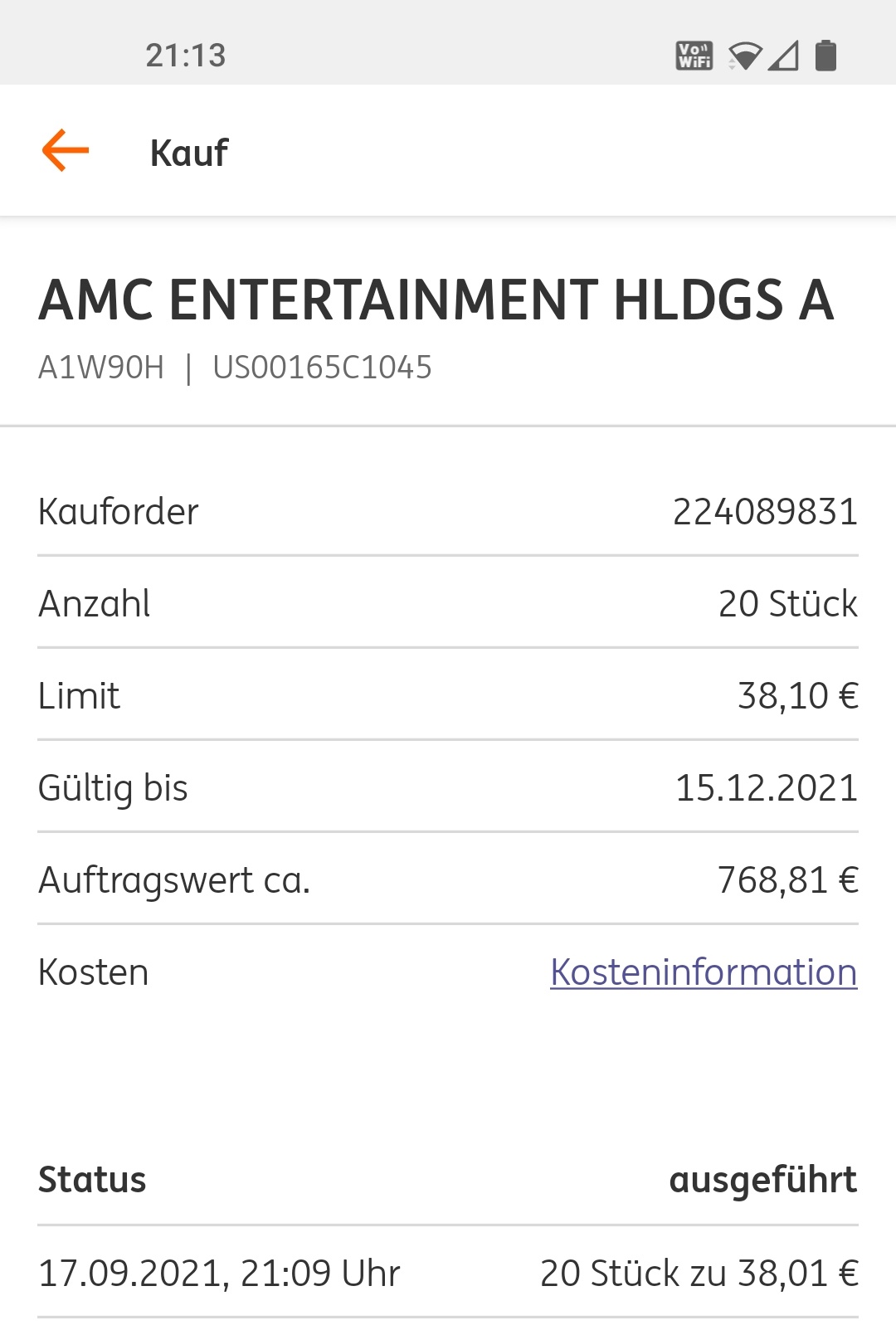
Task: Tap the execution detail 20 Stück zu 38,01 €
Action: click(x=699, y=1273)
